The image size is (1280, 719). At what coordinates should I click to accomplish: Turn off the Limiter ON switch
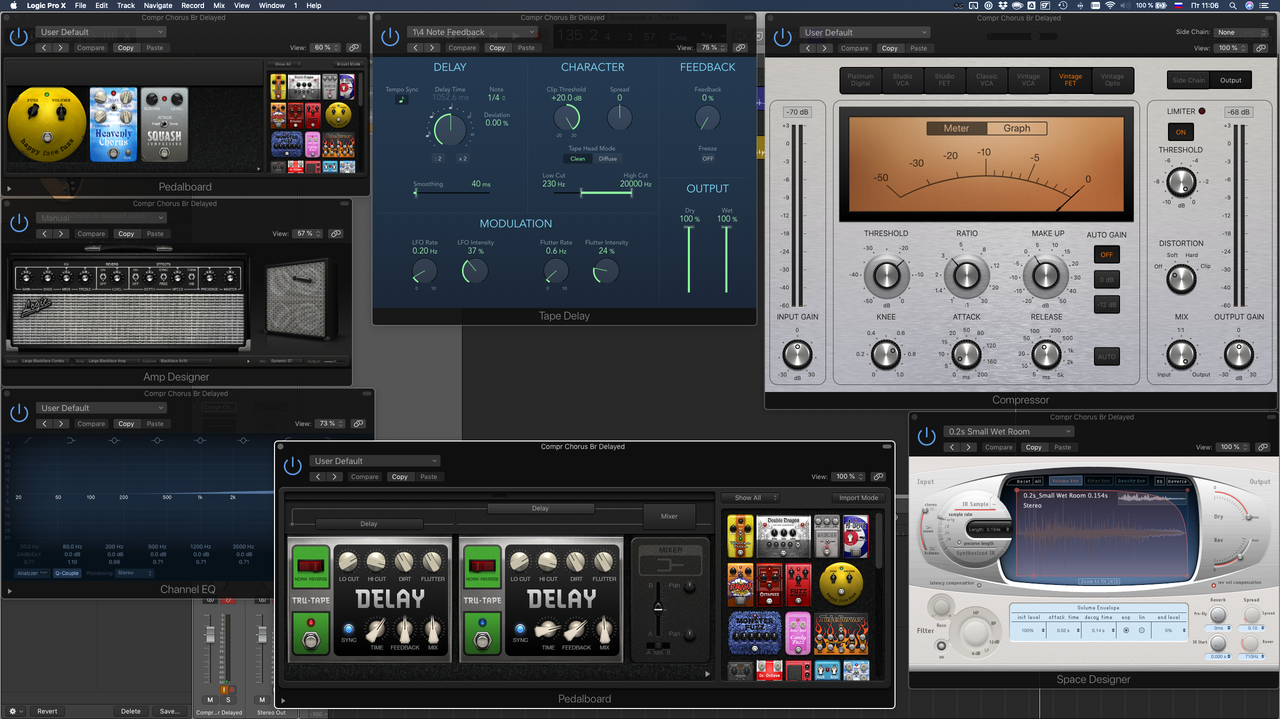pyautogui.click(x=1180, y=132)
